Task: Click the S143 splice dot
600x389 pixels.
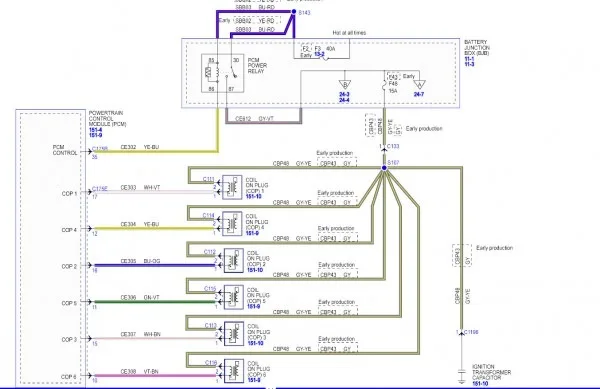Action: tap(294, 12)
